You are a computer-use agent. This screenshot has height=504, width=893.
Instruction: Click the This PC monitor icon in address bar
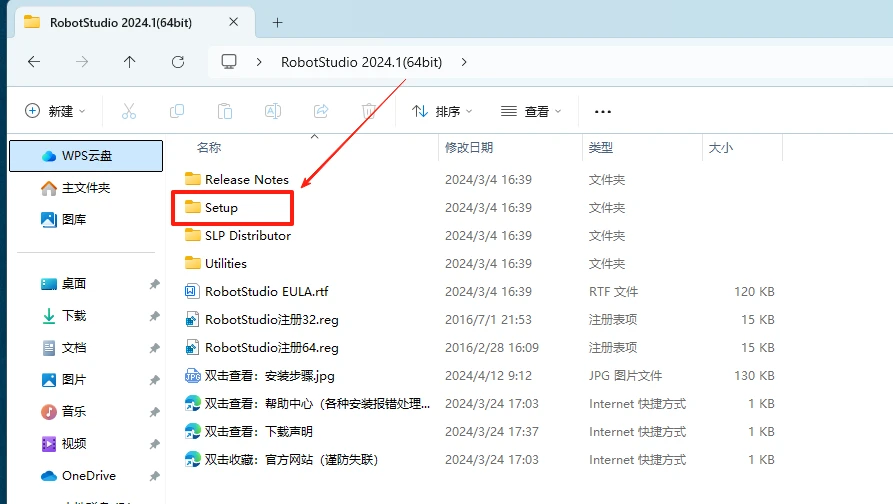(229, 62)
